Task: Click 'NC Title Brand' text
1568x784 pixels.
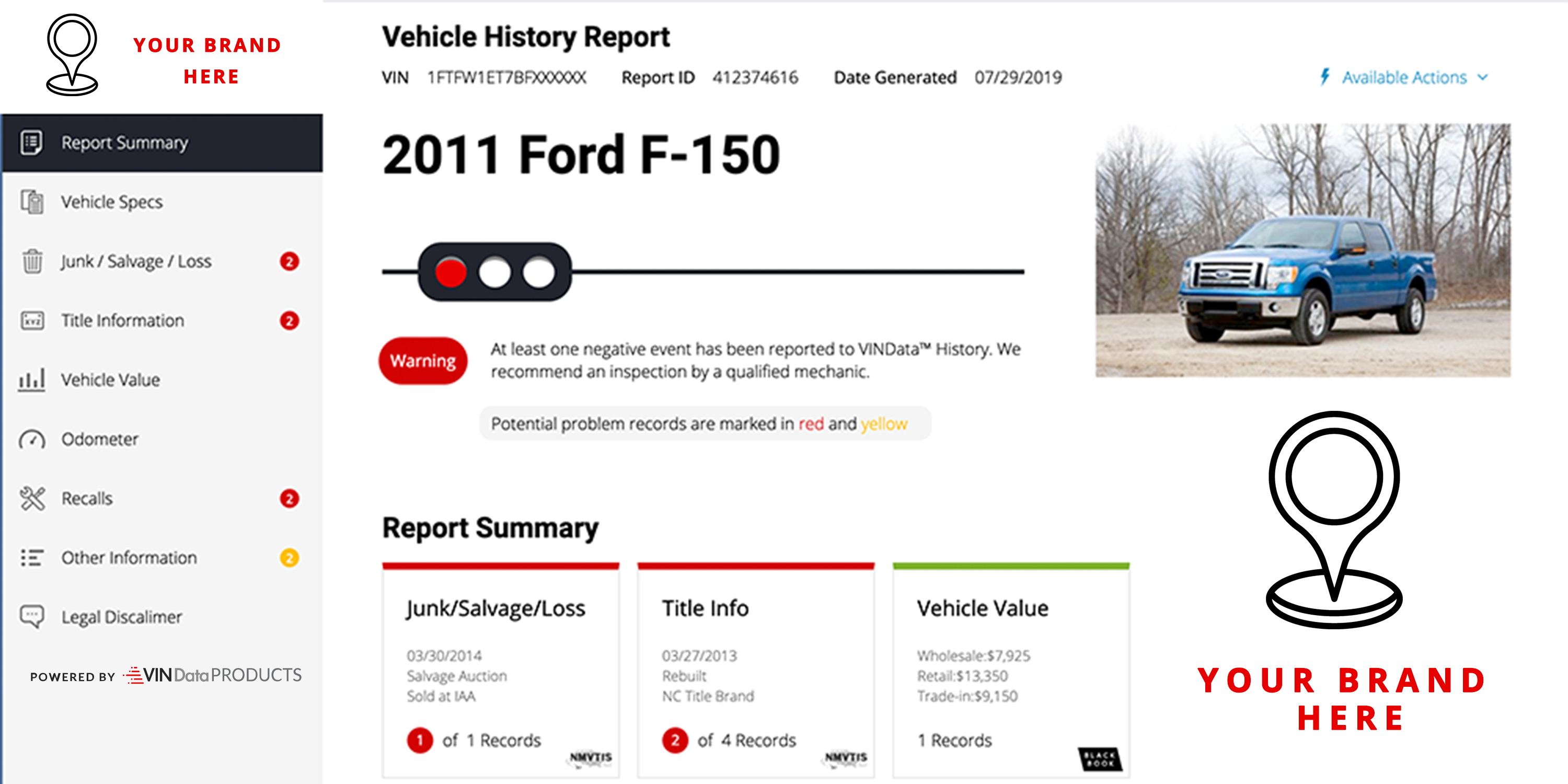Action: [707, 696]
